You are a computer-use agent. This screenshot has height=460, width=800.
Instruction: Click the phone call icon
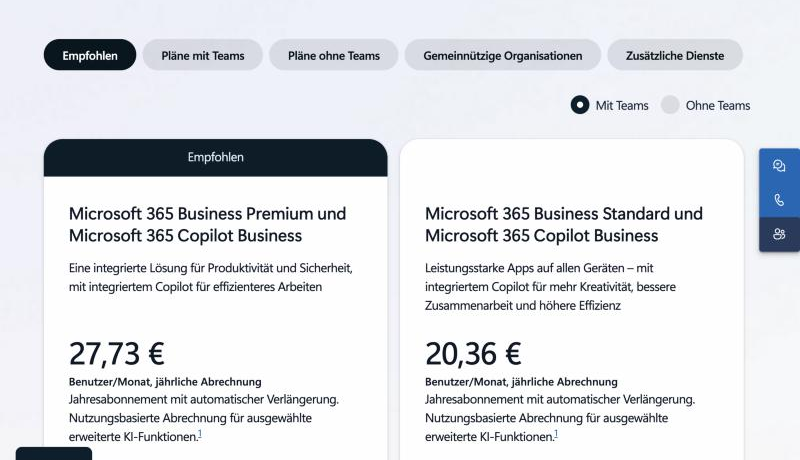coord(779,200)
